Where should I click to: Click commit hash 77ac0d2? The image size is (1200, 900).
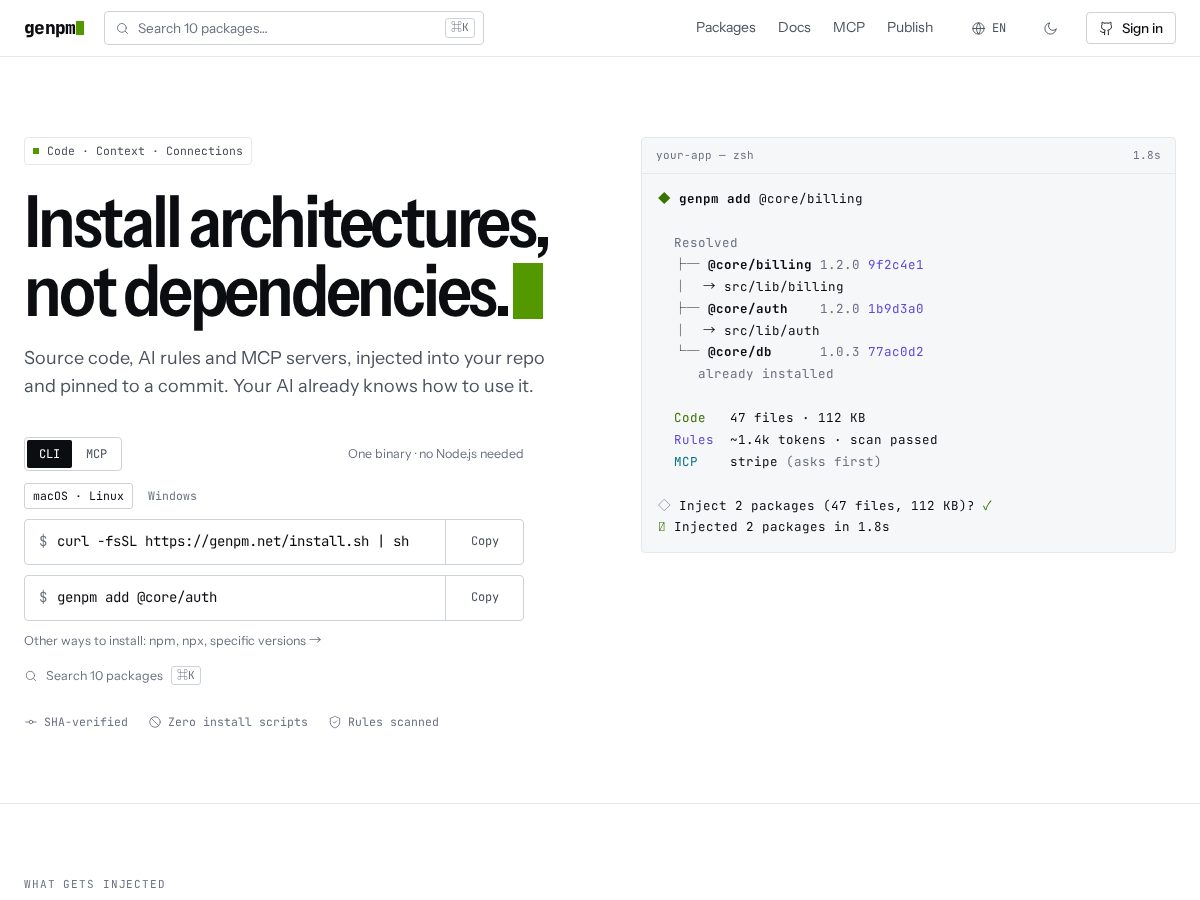896,352
